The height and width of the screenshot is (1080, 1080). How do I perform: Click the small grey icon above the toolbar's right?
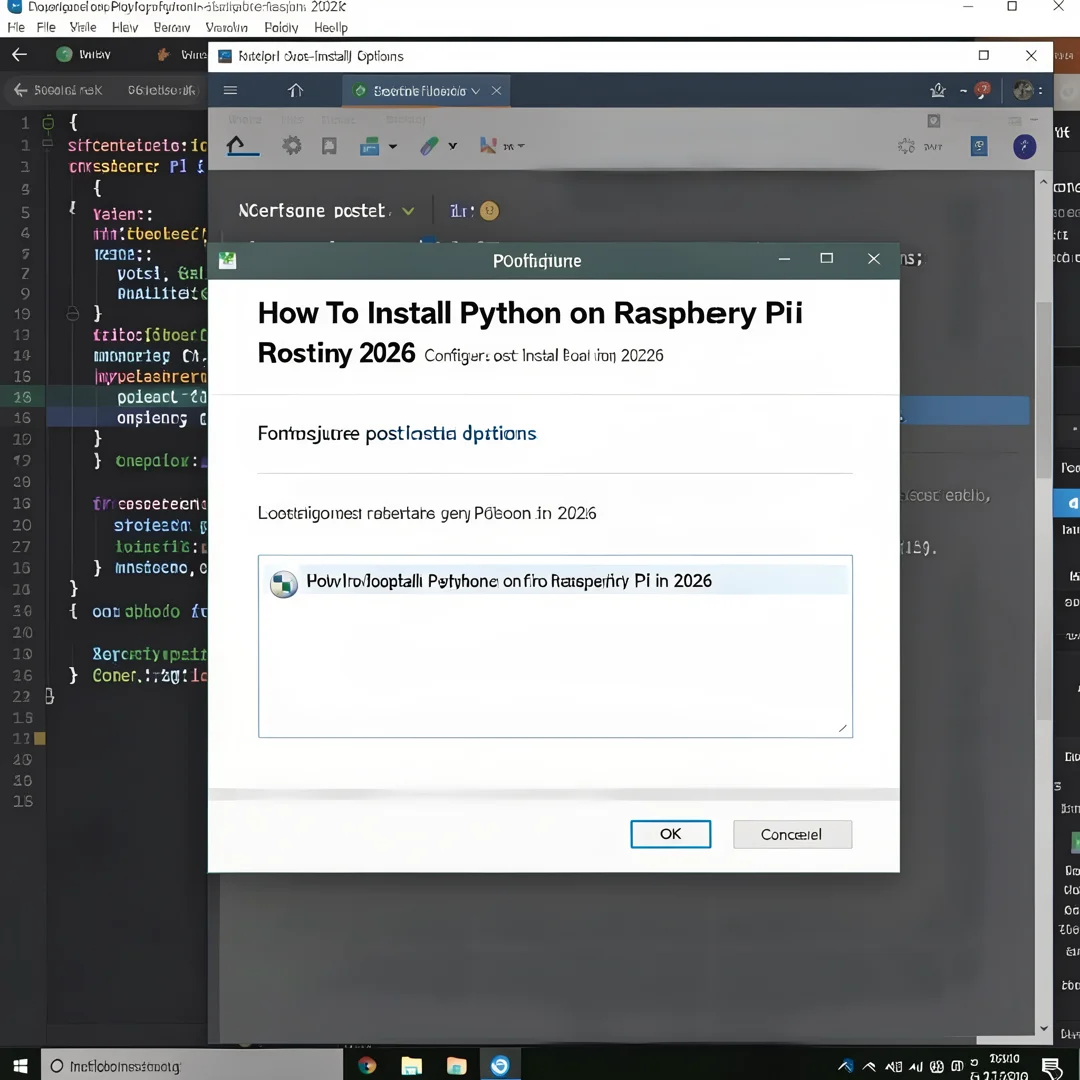click(x=934, y=121)
